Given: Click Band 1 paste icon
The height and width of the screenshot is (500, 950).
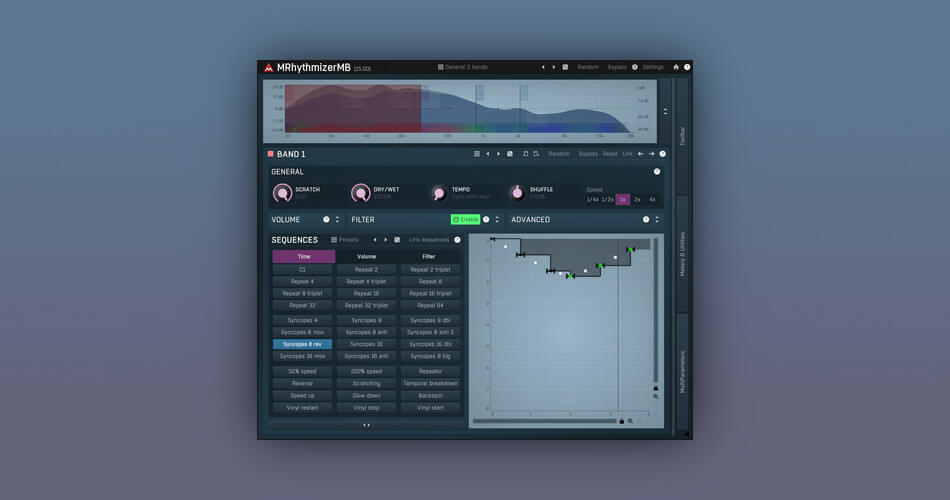Looking at the screenshot, I should (536, 154).
